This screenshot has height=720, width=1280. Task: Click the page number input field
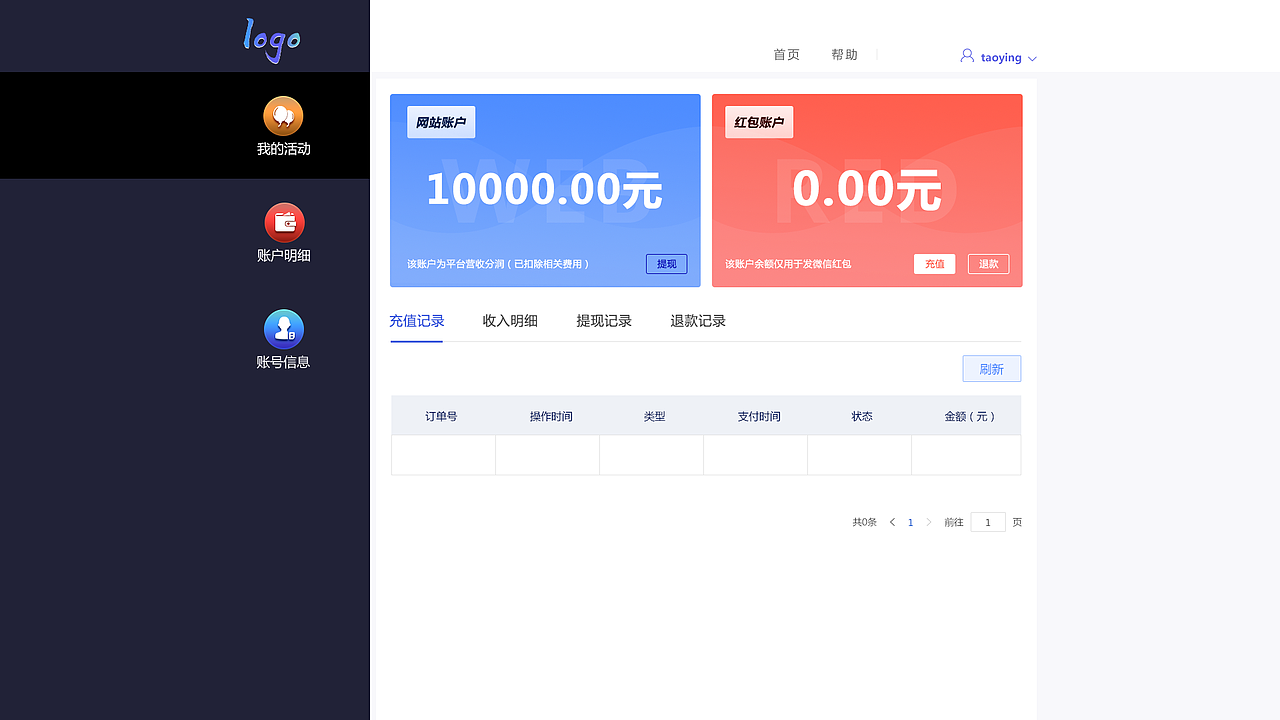987,521
